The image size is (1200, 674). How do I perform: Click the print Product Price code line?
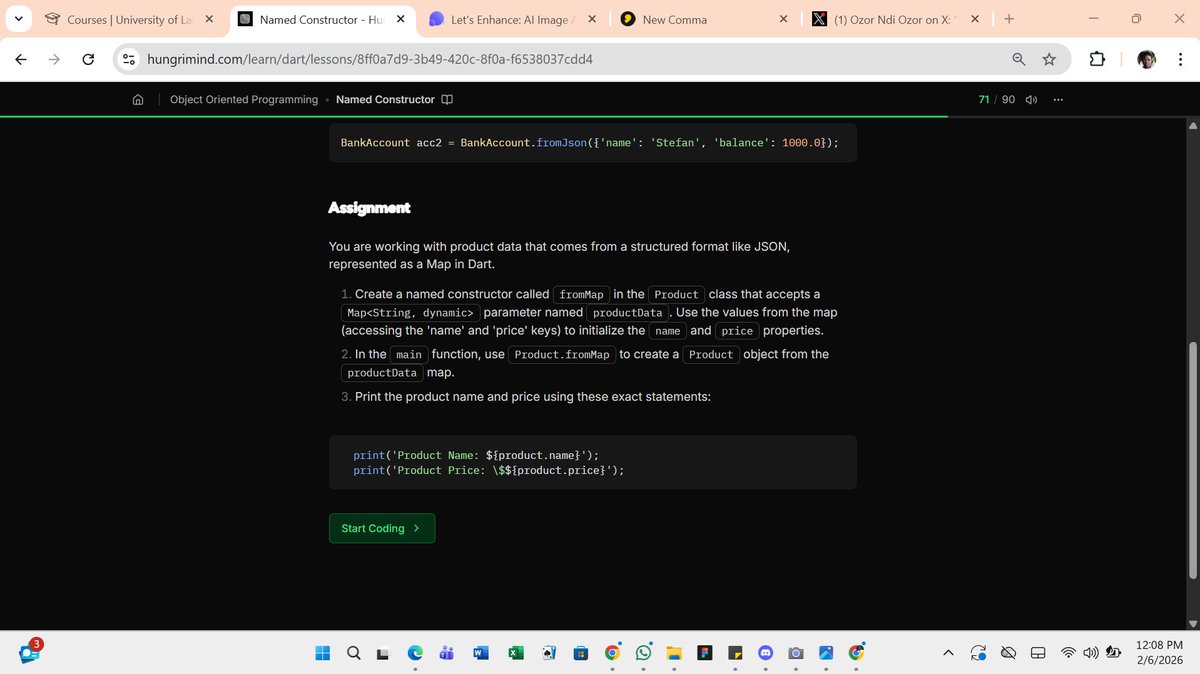pyautogui.click(x=489, y=470)
